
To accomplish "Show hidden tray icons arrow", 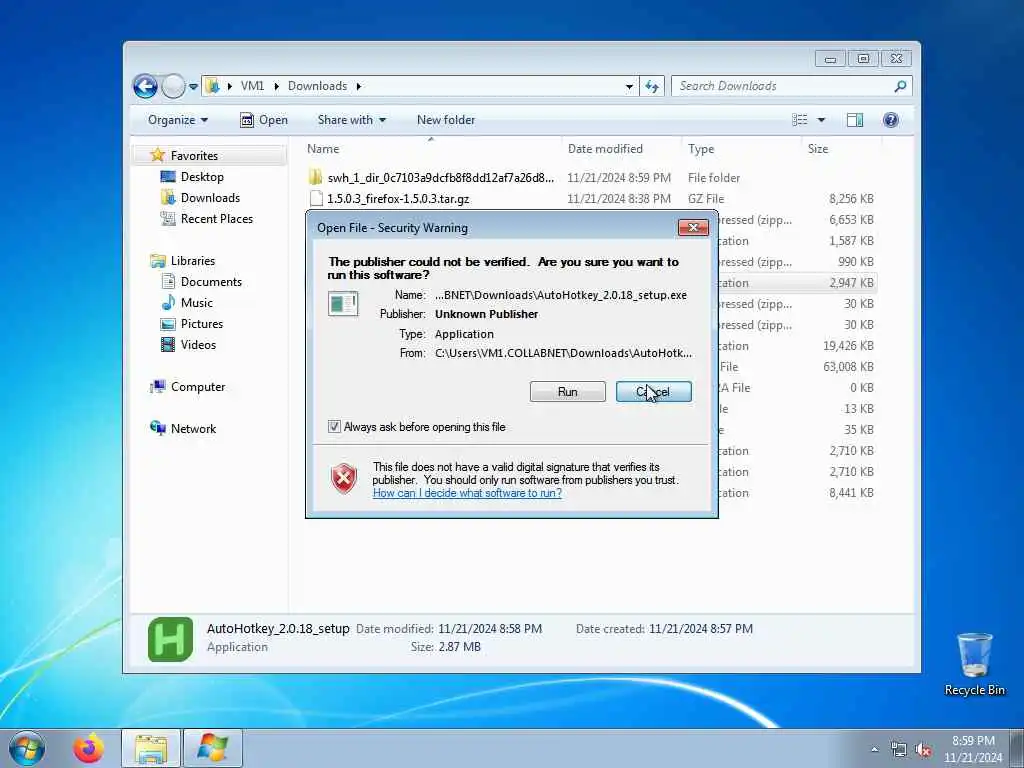I will (874, 750).
